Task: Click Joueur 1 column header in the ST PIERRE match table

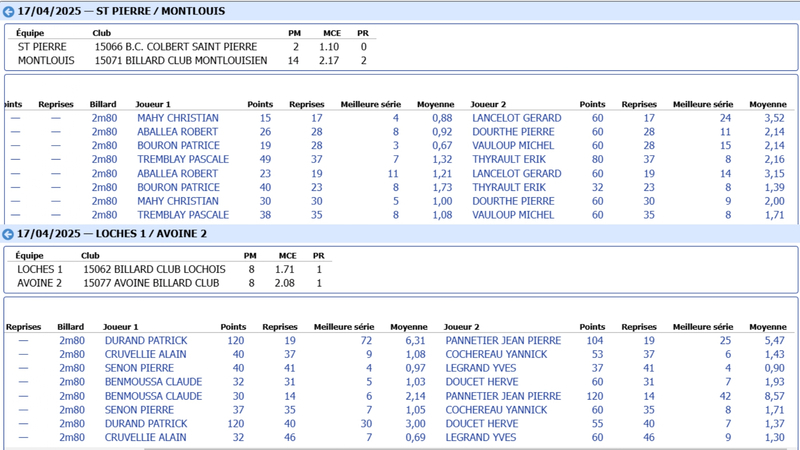Action: point(153,104)
